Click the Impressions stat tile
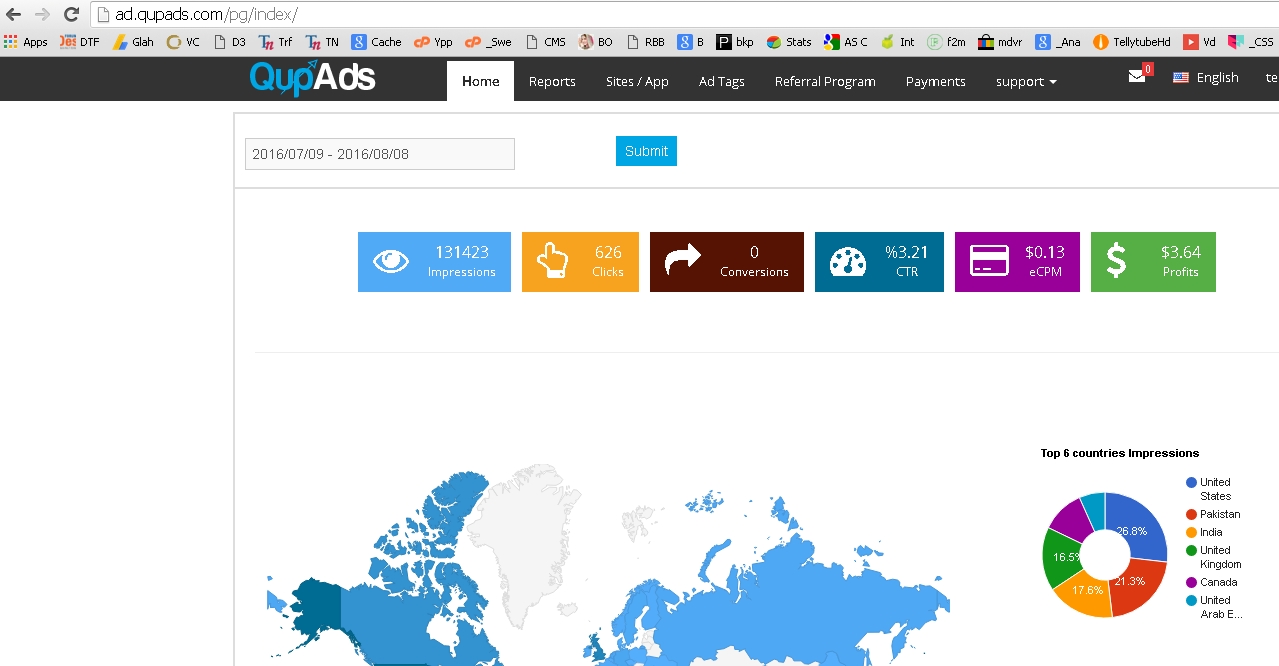Viewport: 1279px width, 666px height. (434, 262)
